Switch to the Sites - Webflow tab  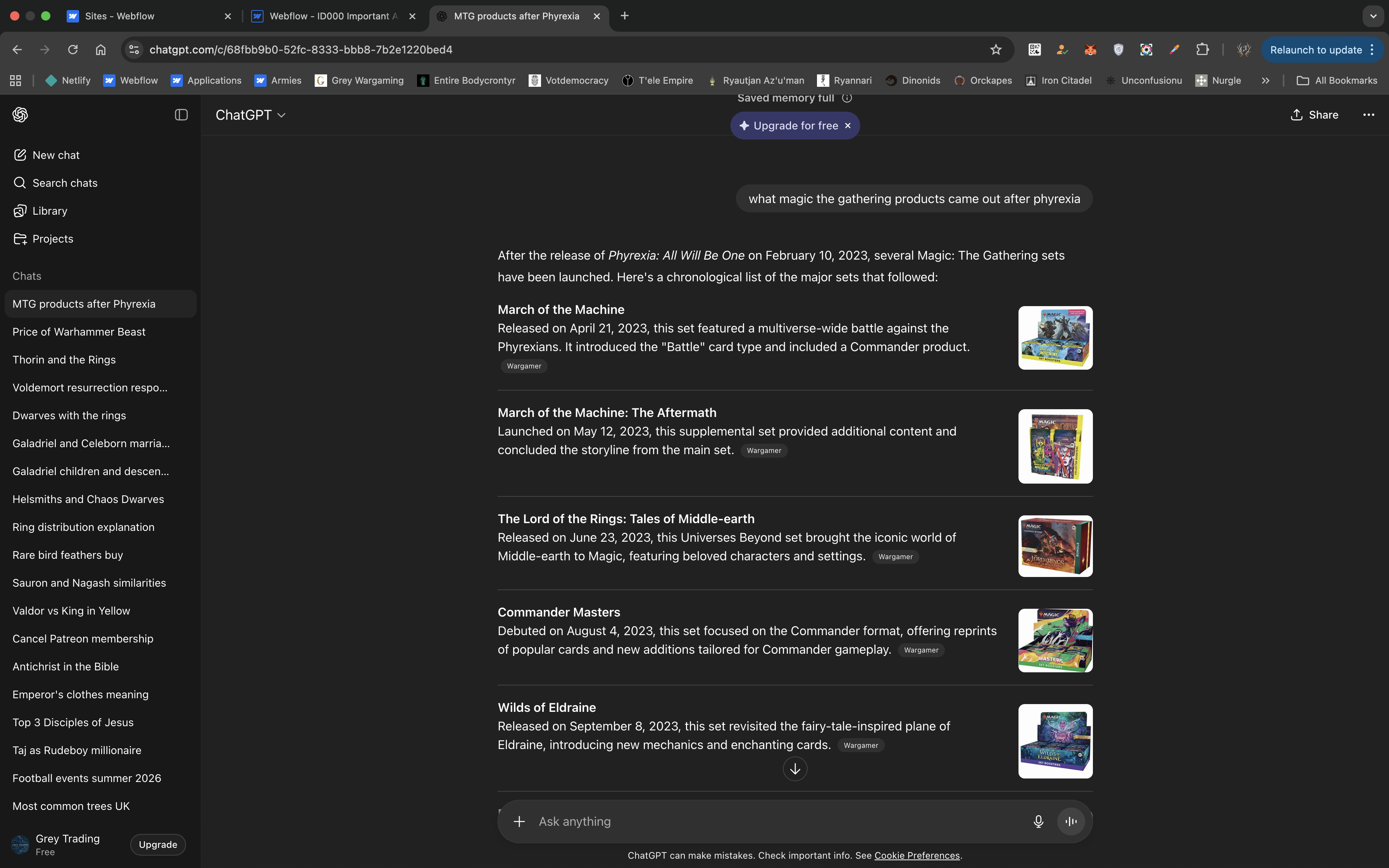119,16
